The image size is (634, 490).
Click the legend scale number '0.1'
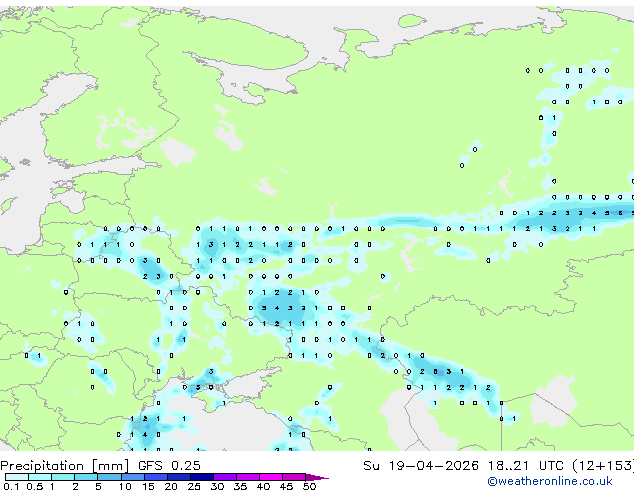11,486
